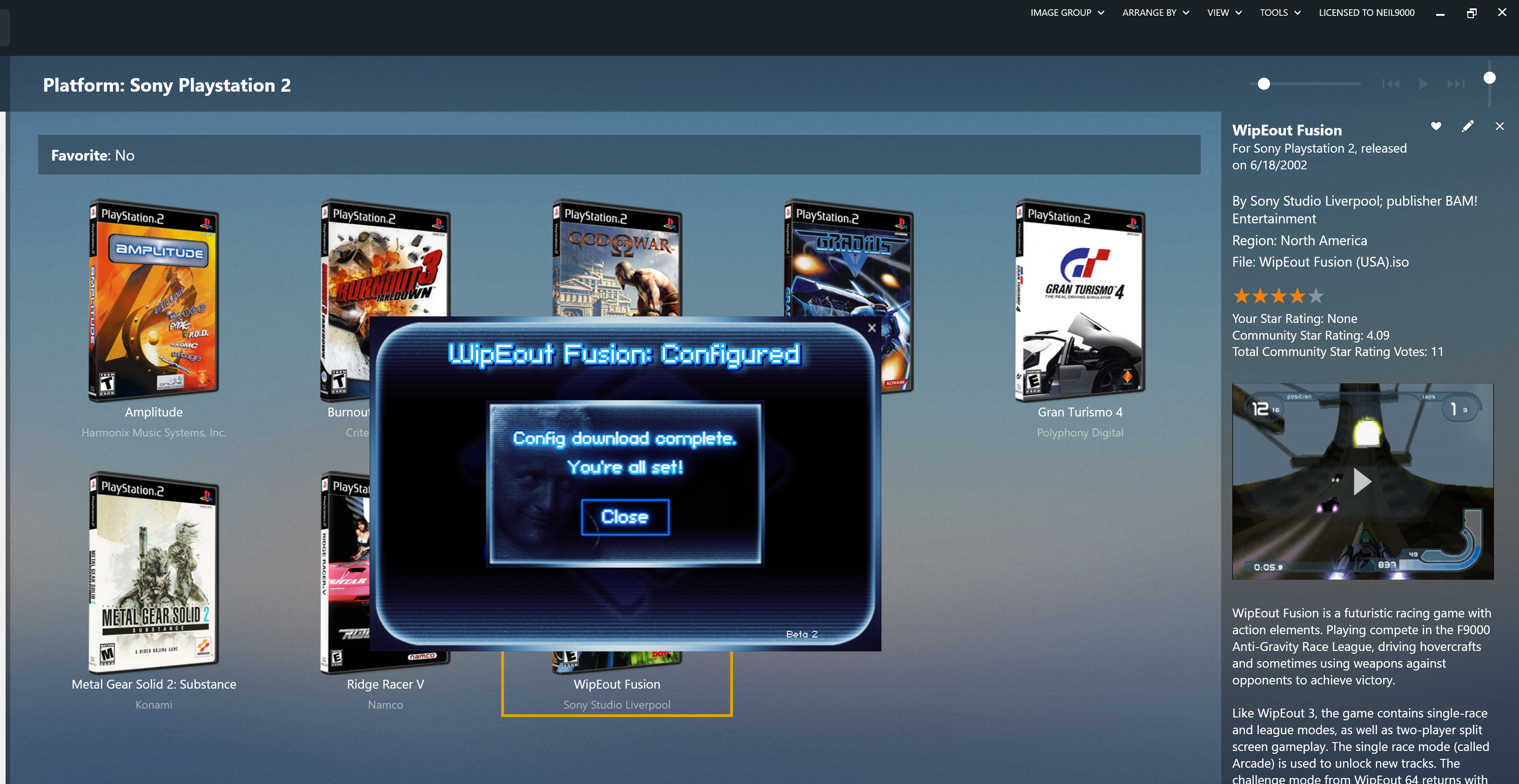Adjust the horizontal volume slider

(x=1304, y=84)
